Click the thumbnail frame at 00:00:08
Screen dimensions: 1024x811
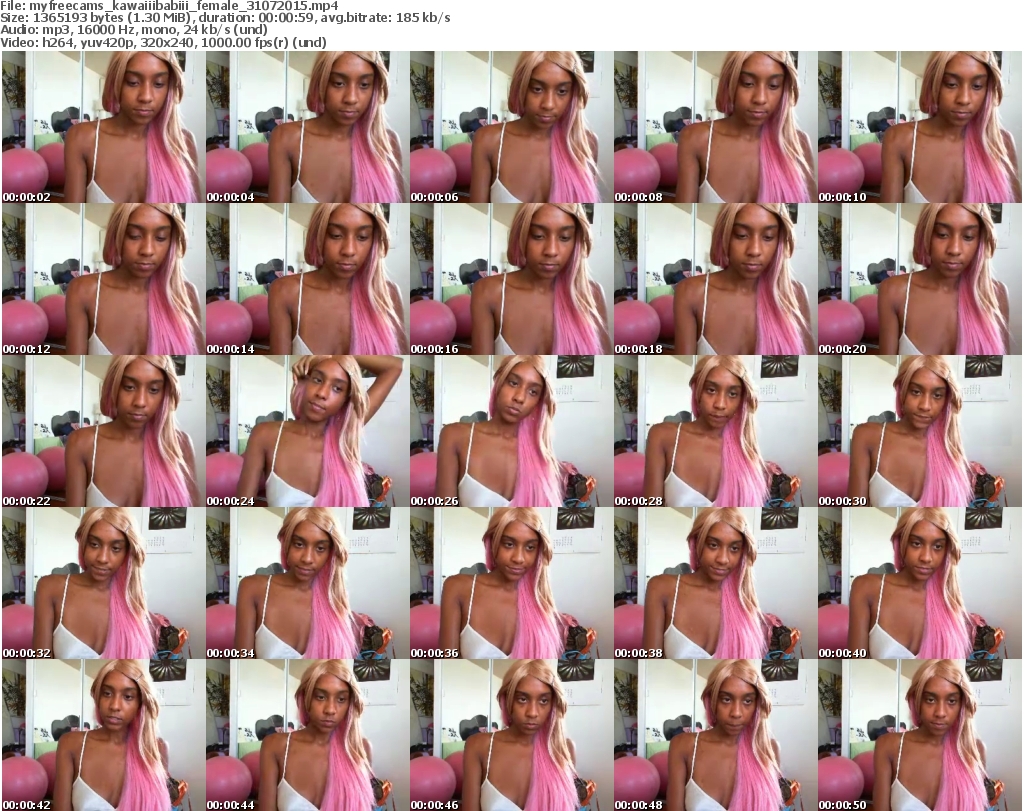click(714, 127)
